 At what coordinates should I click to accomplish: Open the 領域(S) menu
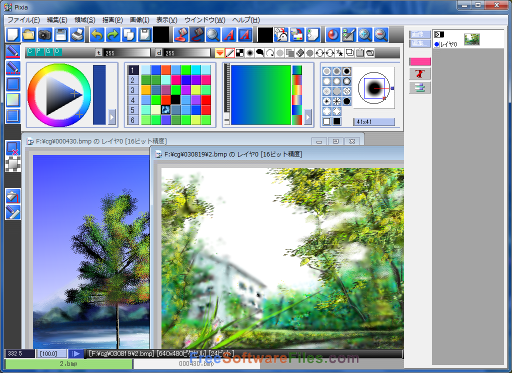(85, 20)
